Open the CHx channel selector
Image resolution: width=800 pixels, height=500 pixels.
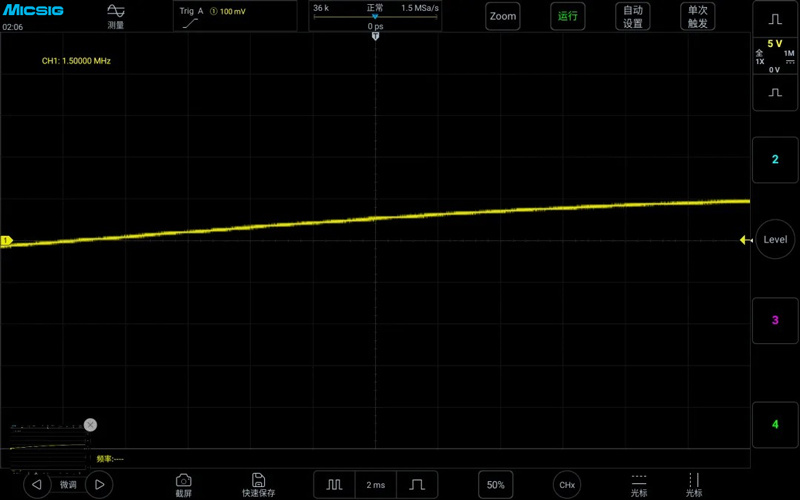point(567,485)
